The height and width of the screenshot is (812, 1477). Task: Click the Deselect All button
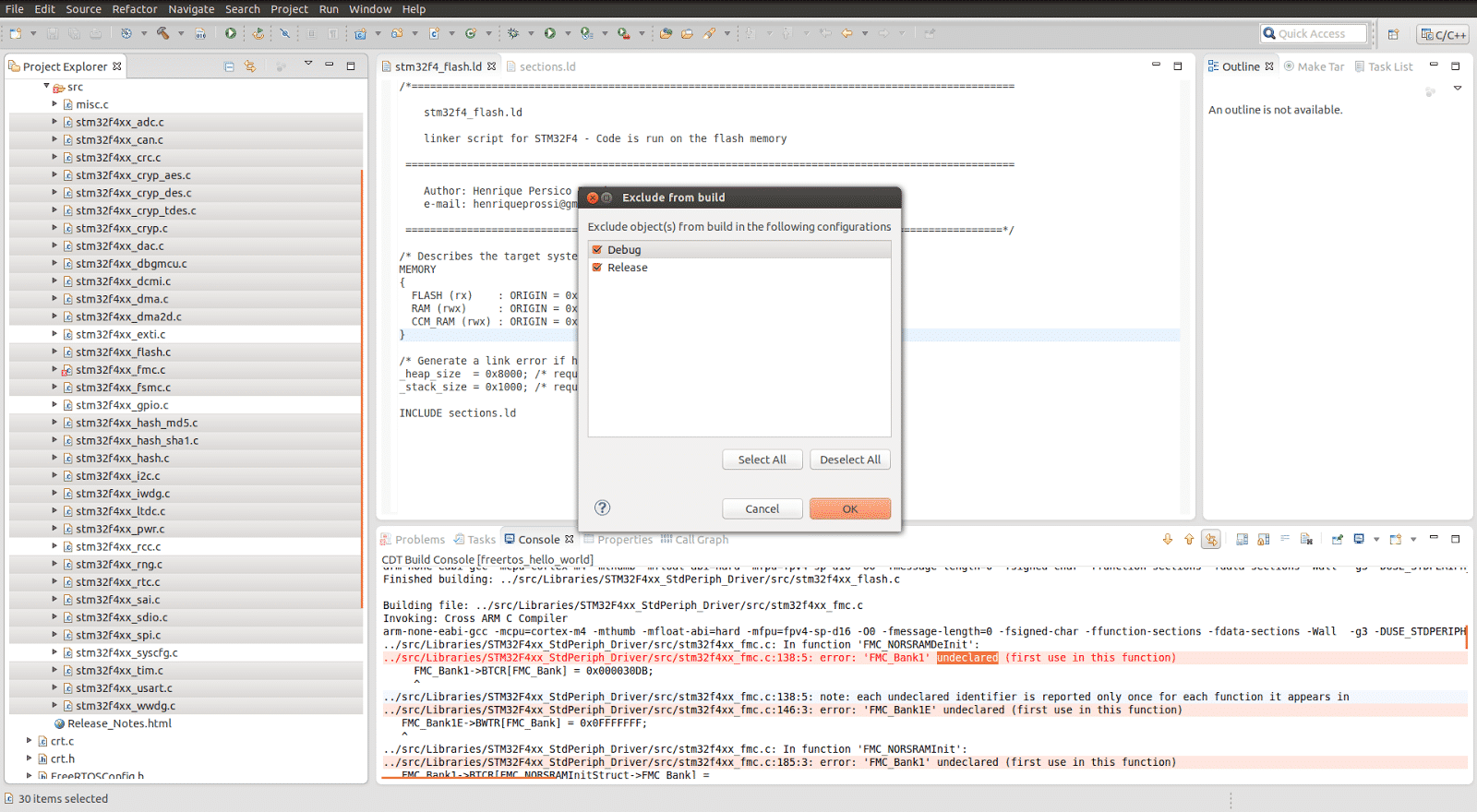click(850, 460)
